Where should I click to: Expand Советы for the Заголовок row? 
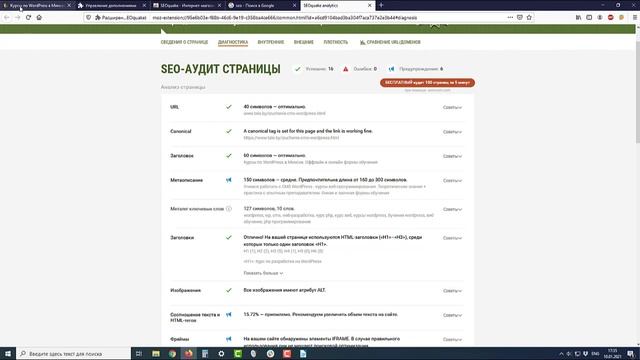pos(452,156)
